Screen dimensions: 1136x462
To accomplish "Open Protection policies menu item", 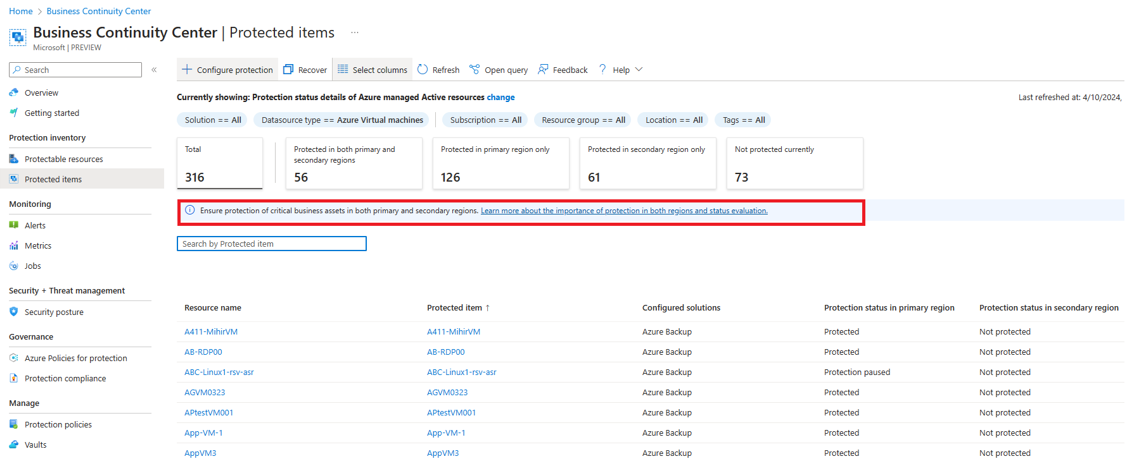I will 58,424.
